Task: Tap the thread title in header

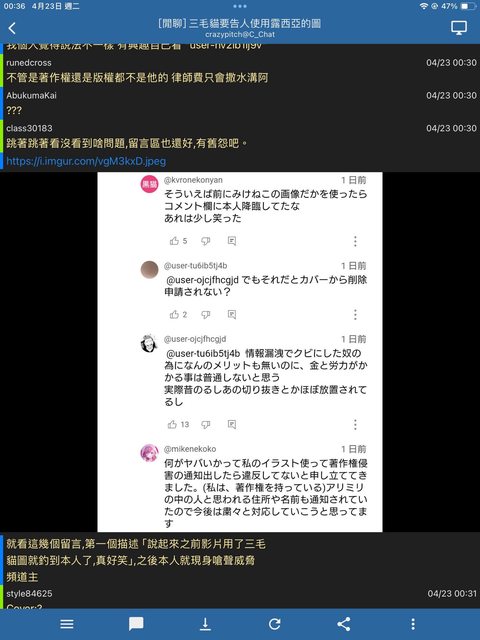Action: pos(240,24)
